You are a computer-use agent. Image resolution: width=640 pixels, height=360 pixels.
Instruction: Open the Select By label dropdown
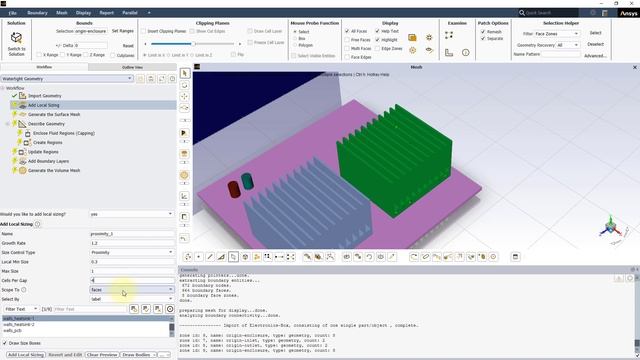(x=132, y=299)
